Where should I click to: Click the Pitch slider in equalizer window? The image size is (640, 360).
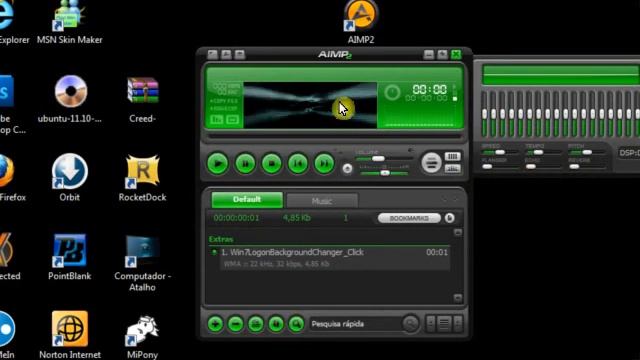tap(587, 153)
